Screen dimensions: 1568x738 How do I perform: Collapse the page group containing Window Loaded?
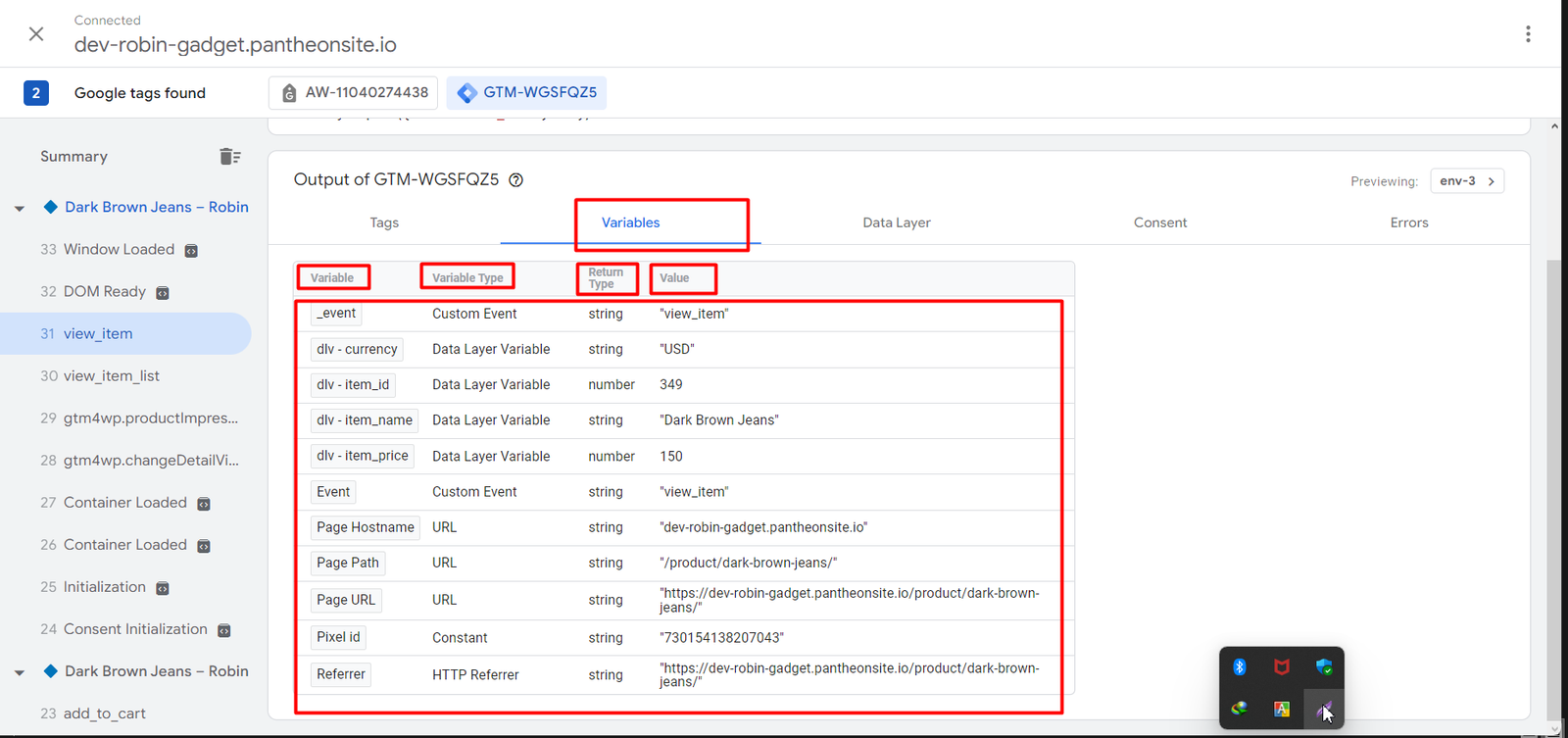click(x=20, y=208)
